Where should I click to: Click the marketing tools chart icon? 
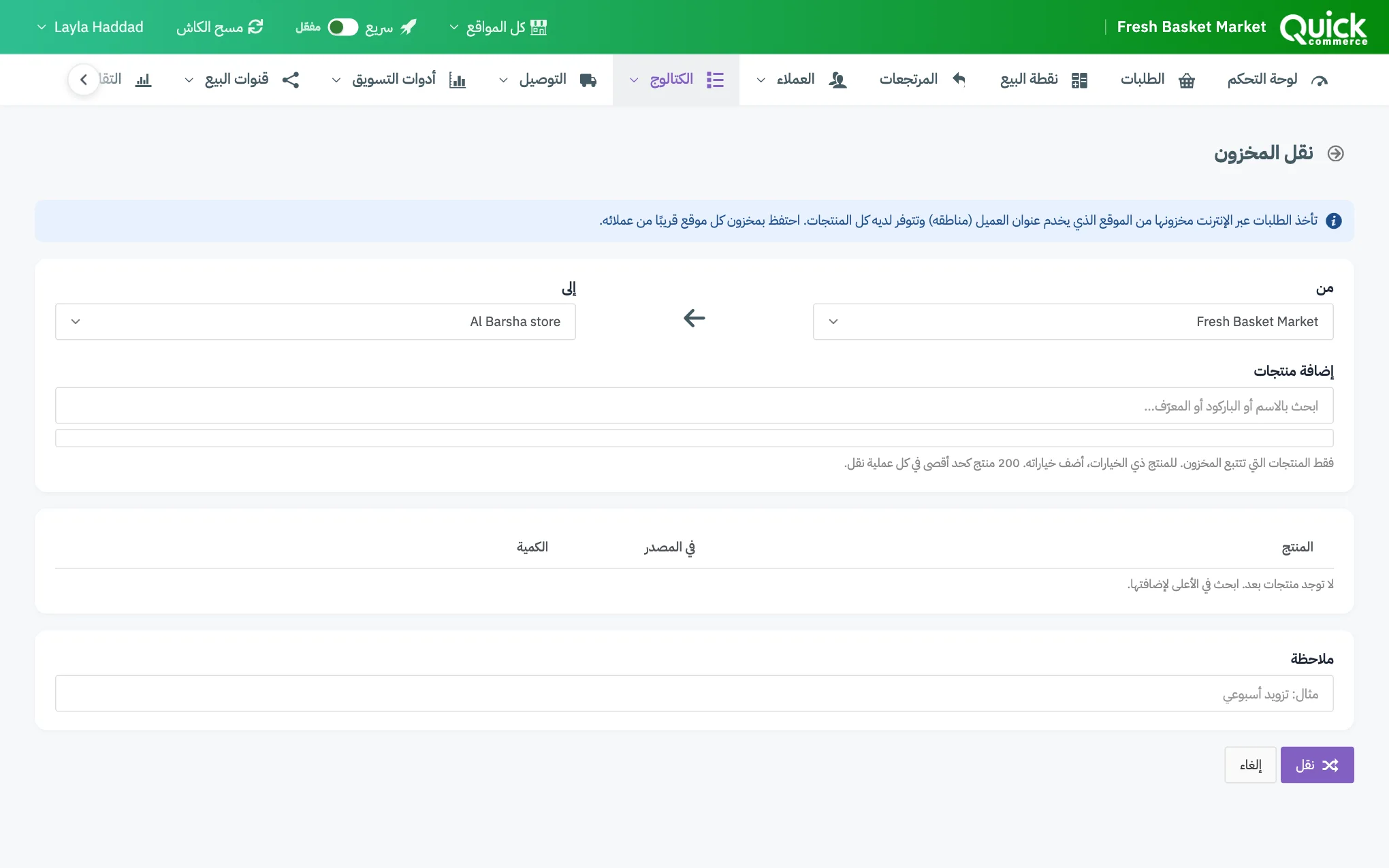(458, 80)
